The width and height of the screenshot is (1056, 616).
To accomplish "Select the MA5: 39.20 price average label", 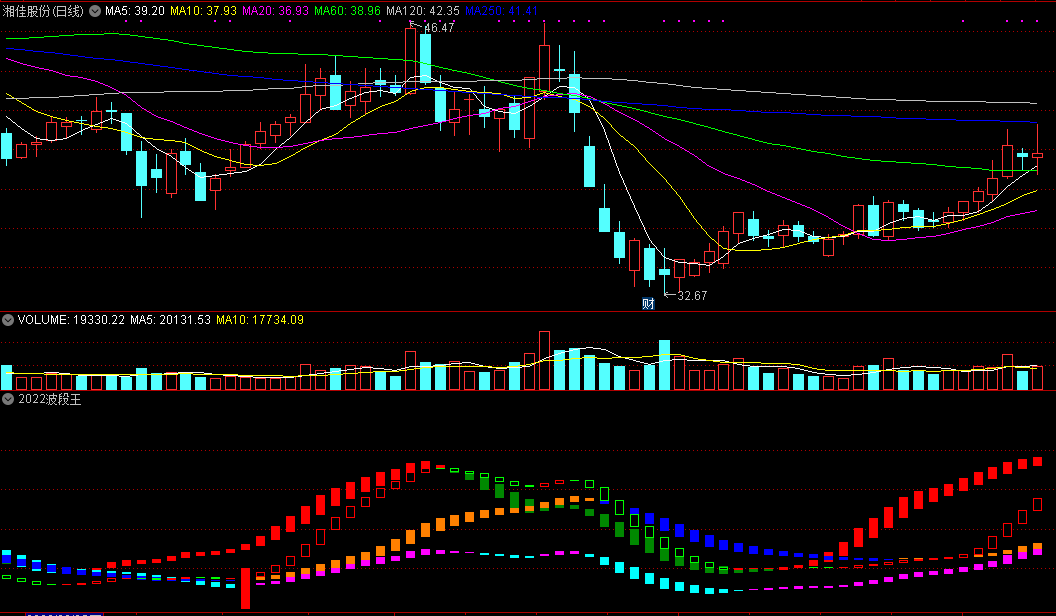I will [x=135, y=11].
